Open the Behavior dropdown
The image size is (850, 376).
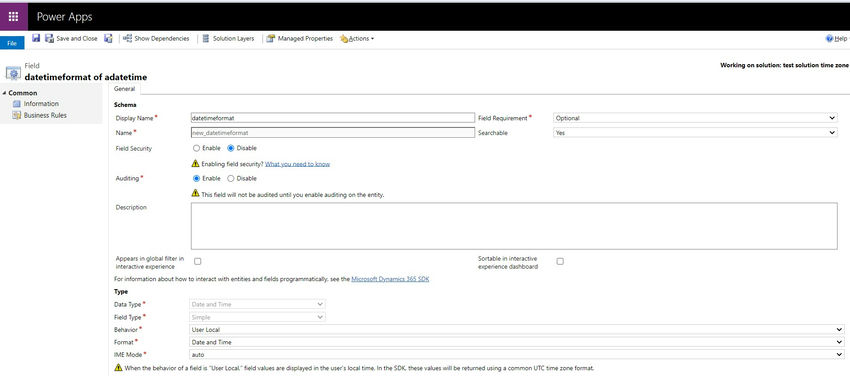tap(516, 329)
